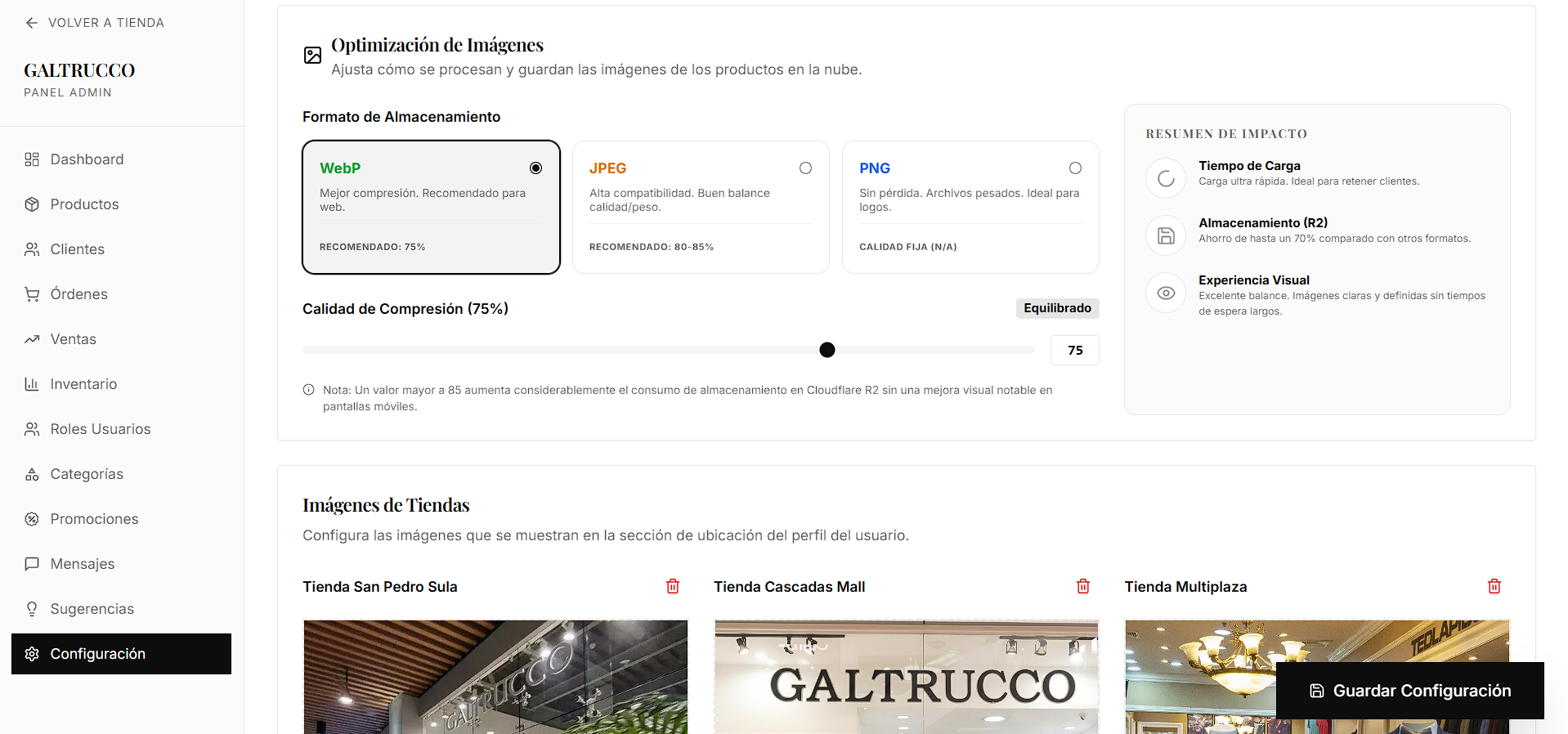Select the WebP format radio button

pos(535,168)
